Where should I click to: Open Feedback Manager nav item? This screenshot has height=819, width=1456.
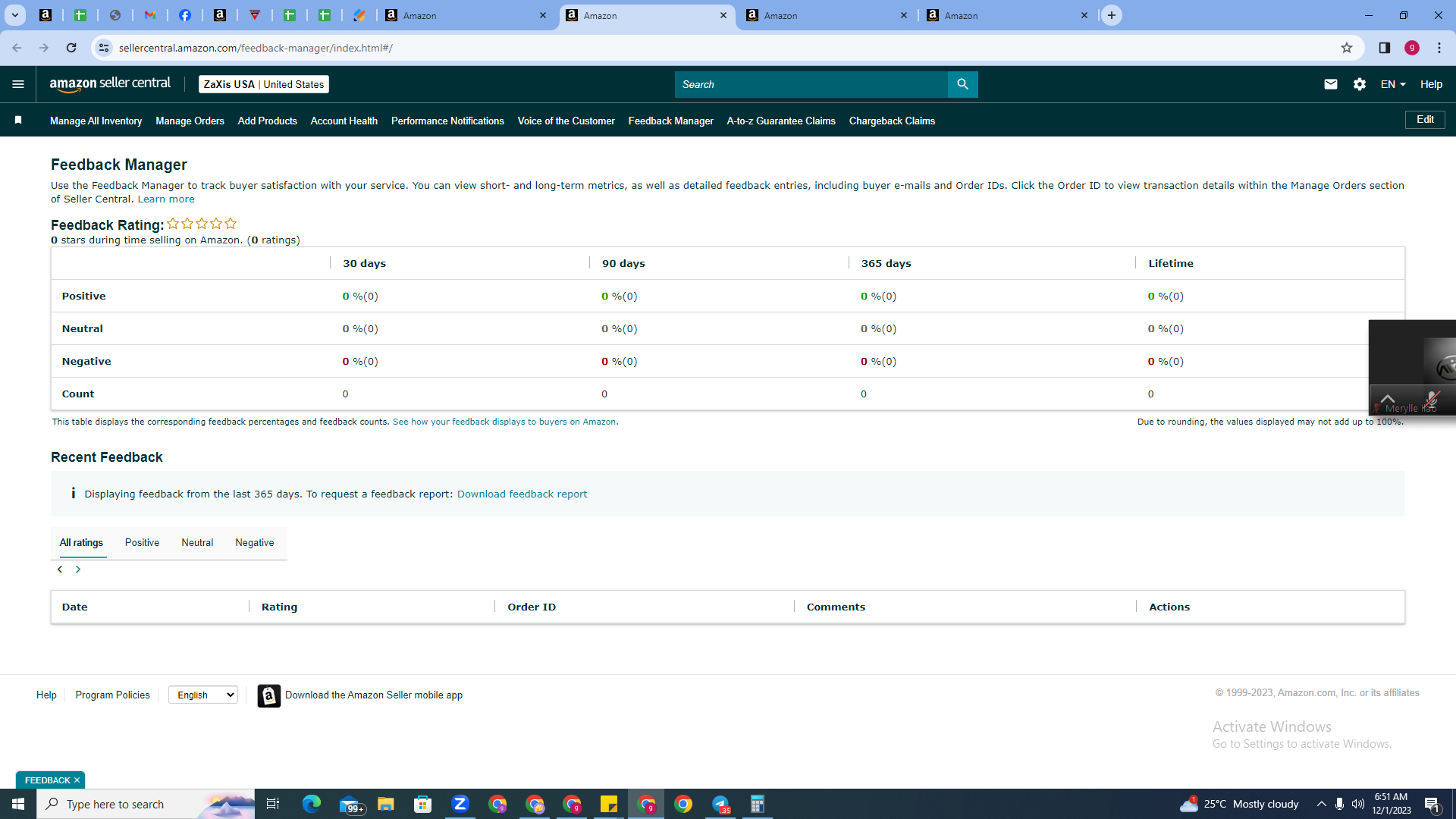670,121
